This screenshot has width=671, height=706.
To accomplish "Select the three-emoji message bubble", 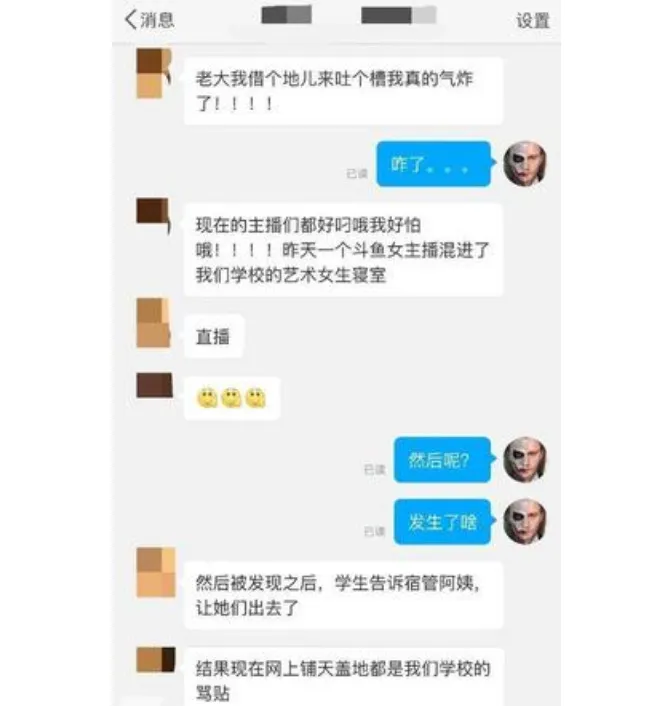I will 231,398.
